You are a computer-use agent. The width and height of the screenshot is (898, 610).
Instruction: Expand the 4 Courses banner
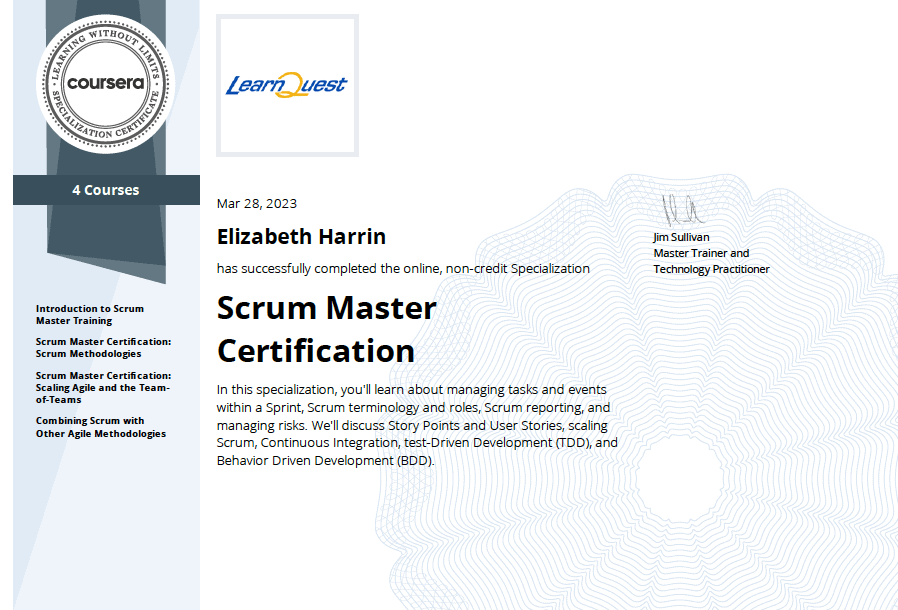(106, 190)
